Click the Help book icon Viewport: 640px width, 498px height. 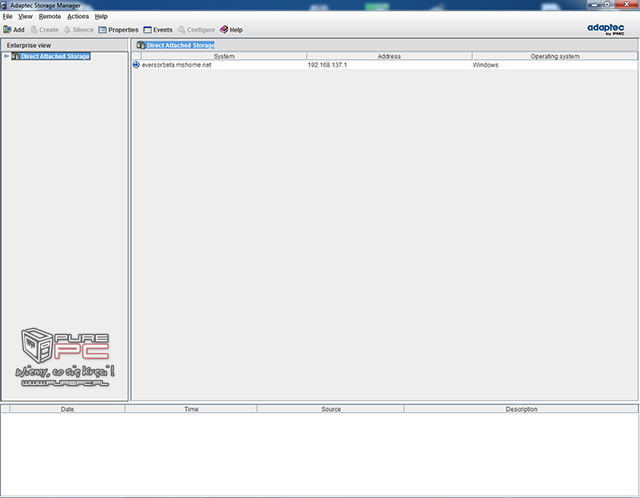coord(223,30)
